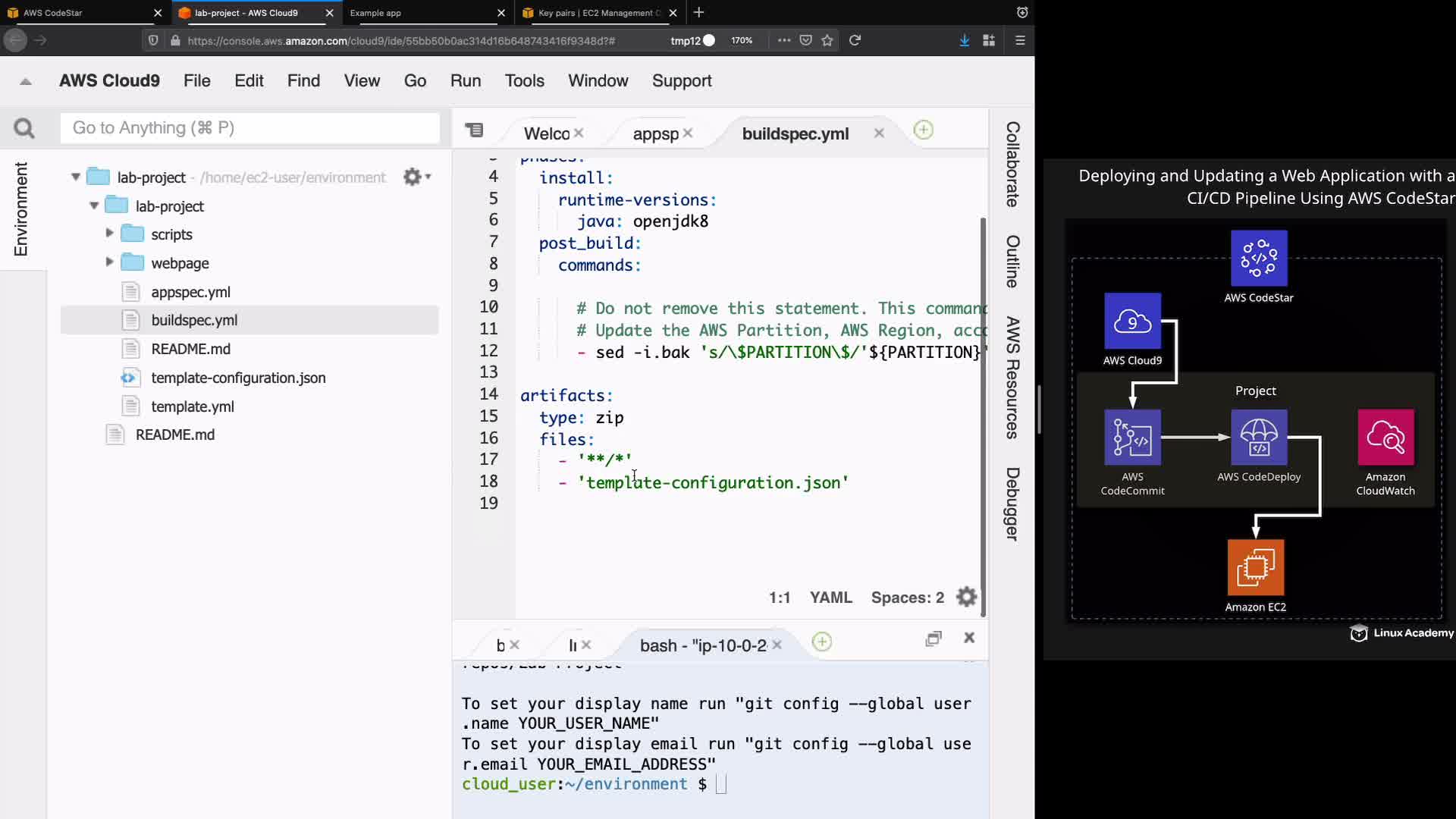The height and width of the screenshot is (819, 1456).
Task: Open editor preferences gear in status bar
Action: [966, 598]
